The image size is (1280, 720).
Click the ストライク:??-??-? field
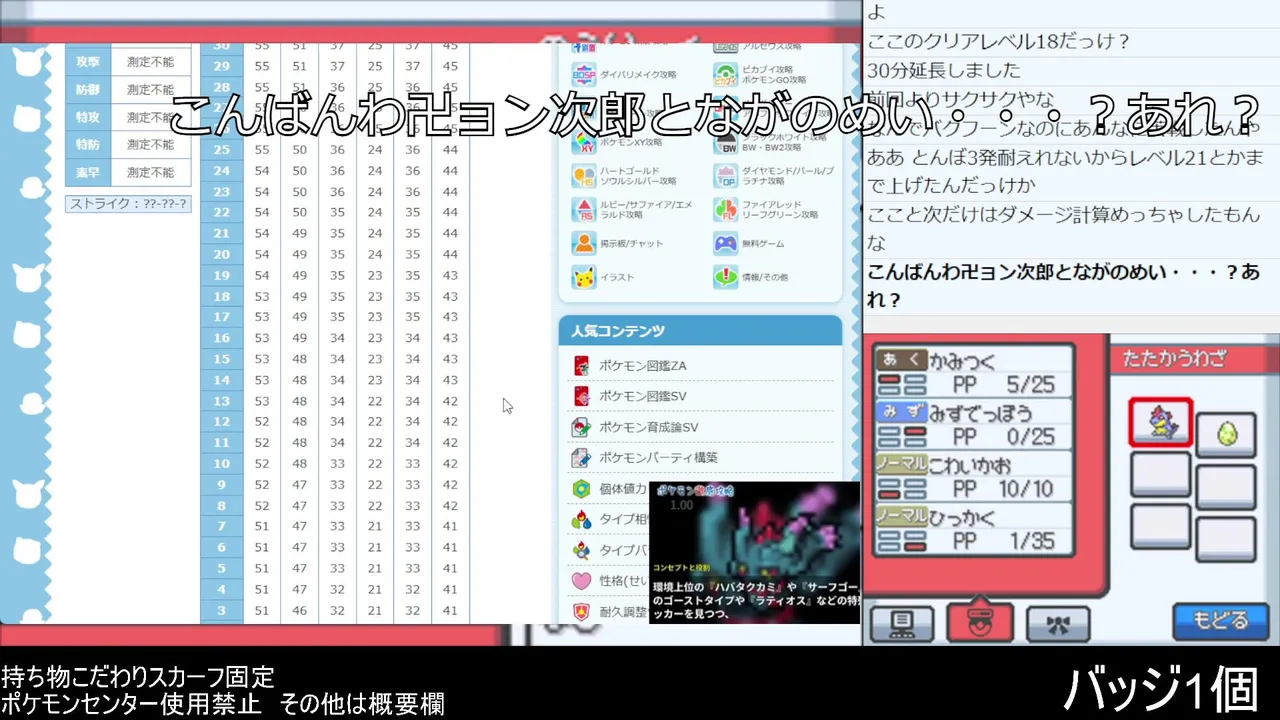point(128,204)
